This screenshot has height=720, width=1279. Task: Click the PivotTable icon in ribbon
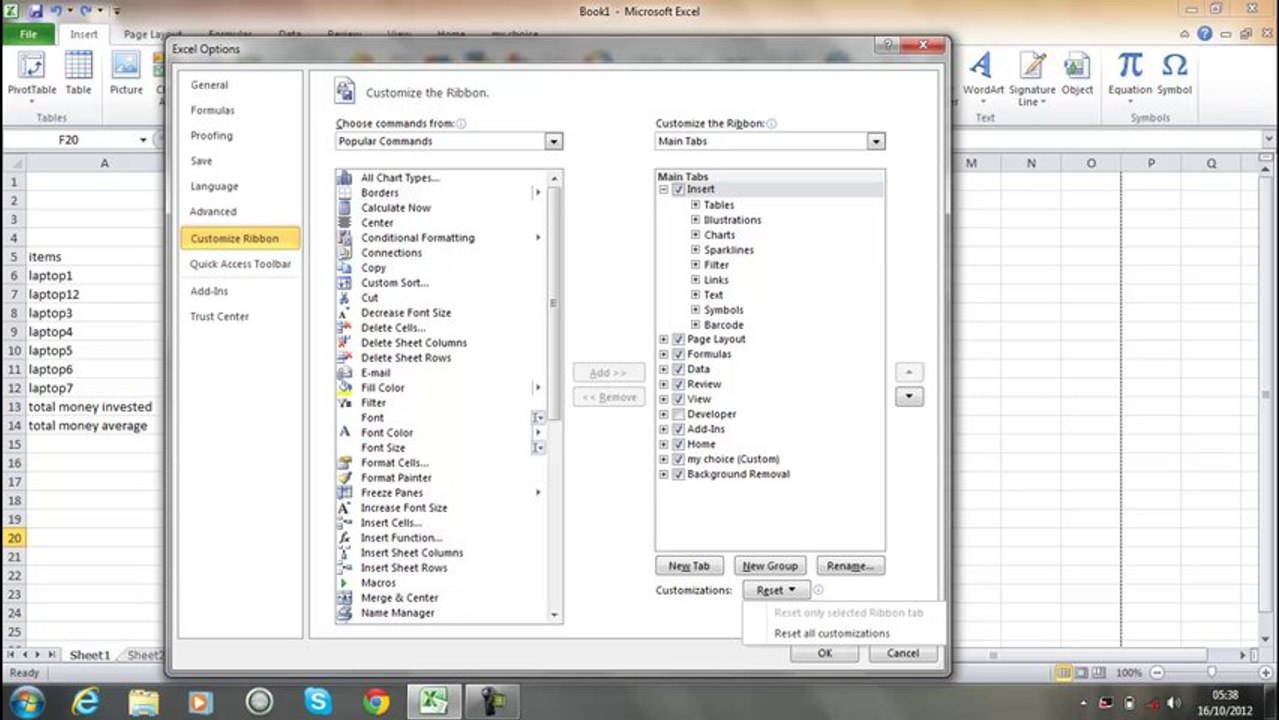click(x=32, y=66)
